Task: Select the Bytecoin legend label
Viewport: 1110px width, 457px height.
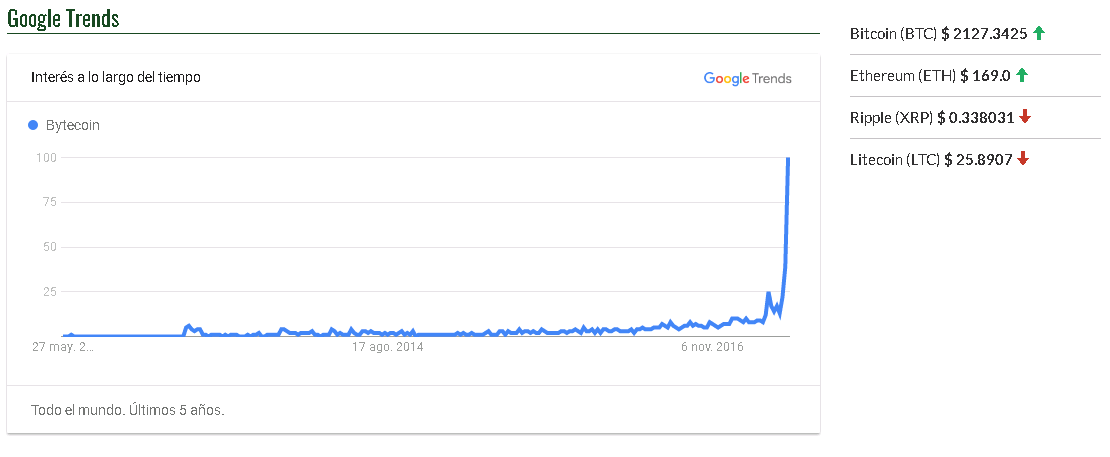Action: point(73,125)
